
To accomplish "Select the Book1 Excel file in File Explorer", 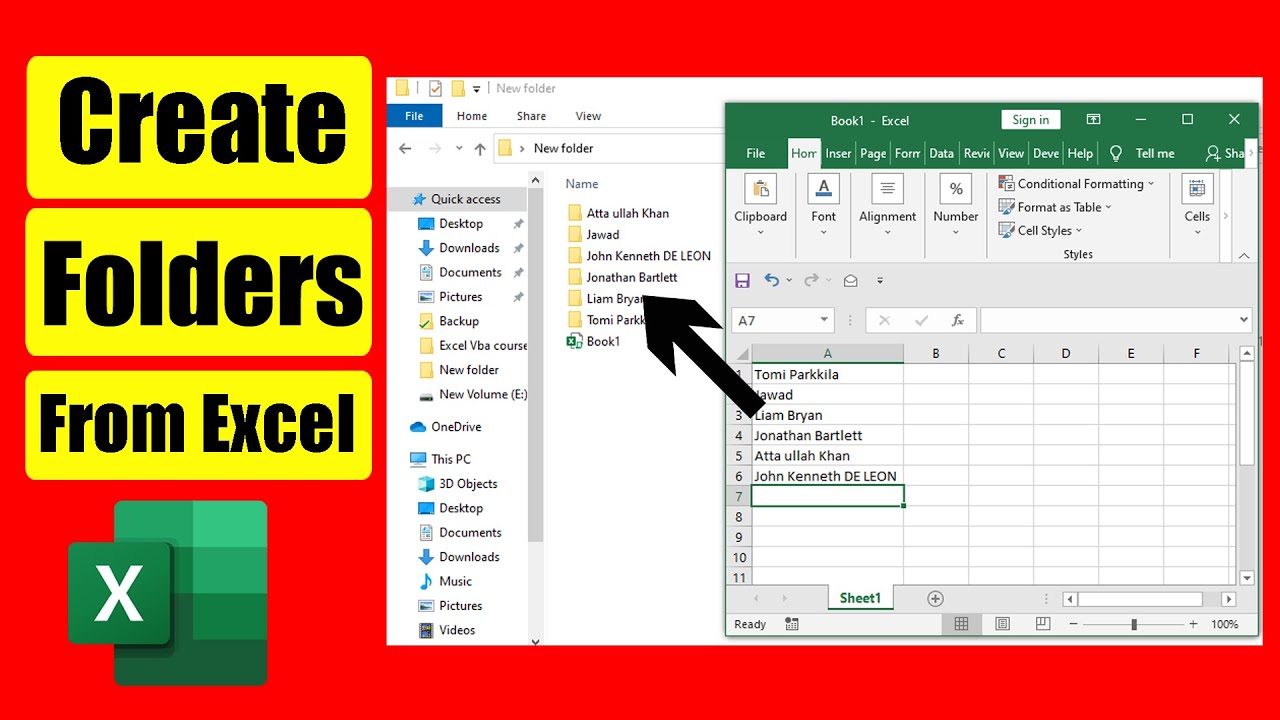I will point(593,342).
